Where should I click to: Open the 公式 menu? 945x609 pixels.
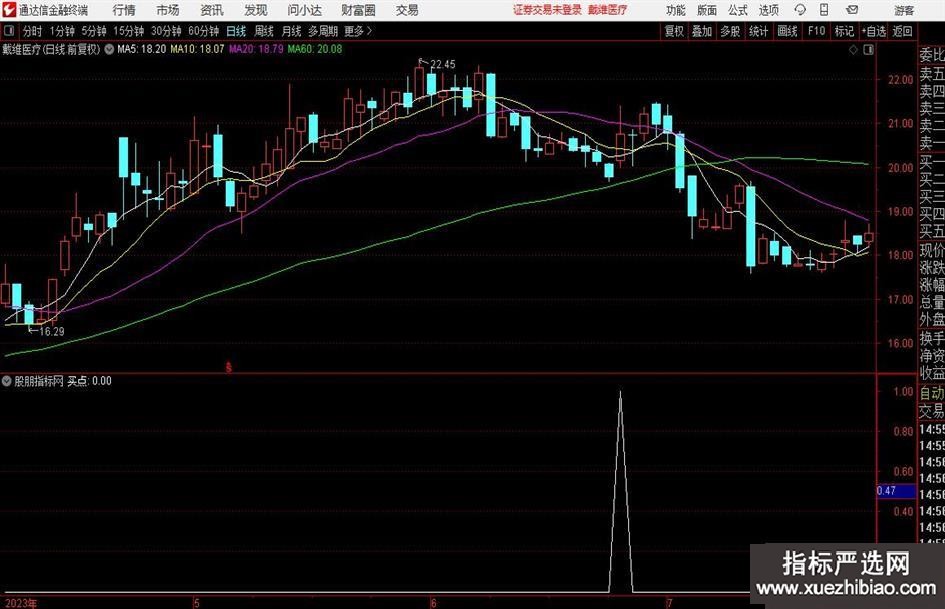tap(738, 10)
